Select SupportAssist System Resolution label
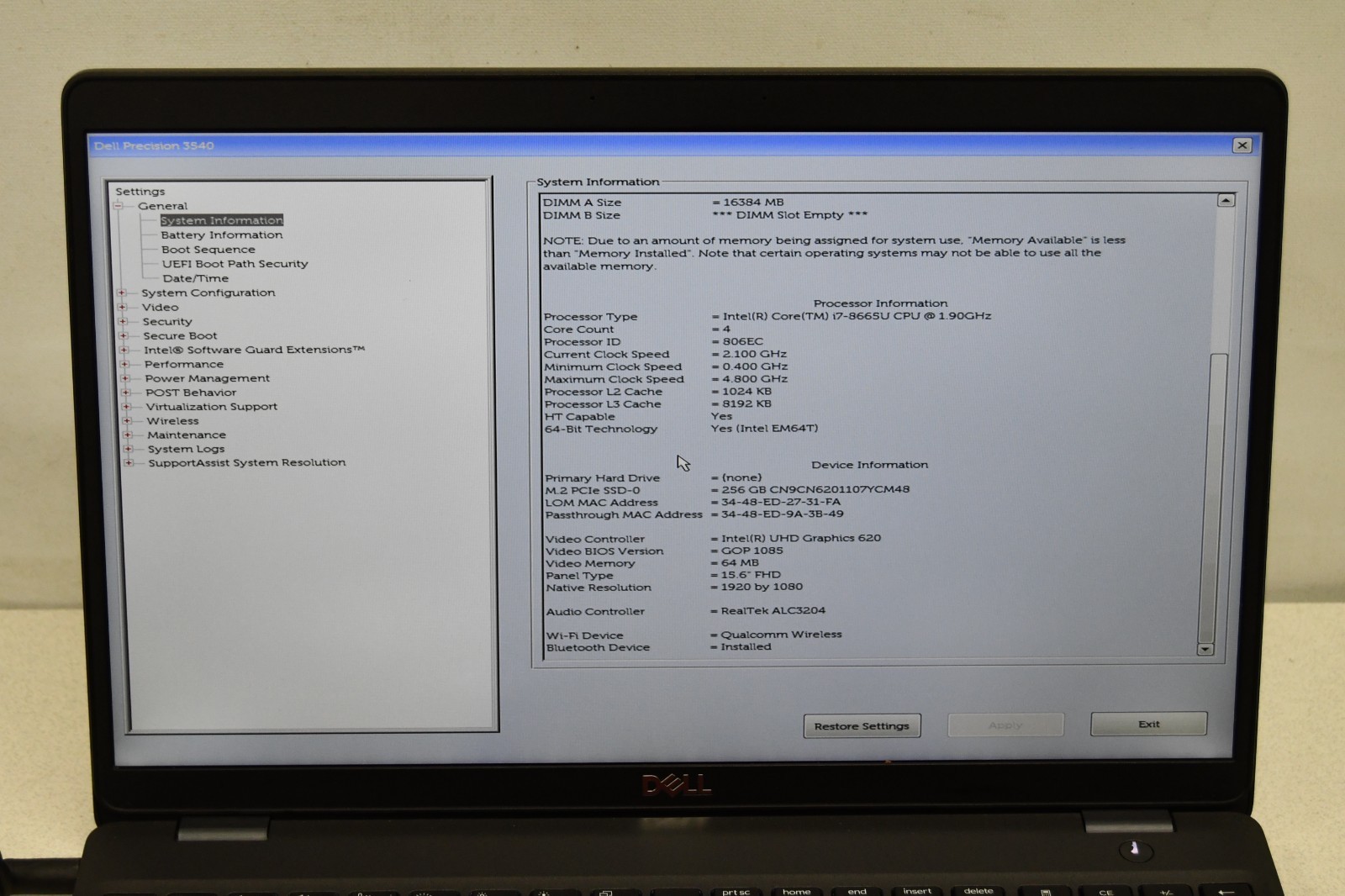 247,463
